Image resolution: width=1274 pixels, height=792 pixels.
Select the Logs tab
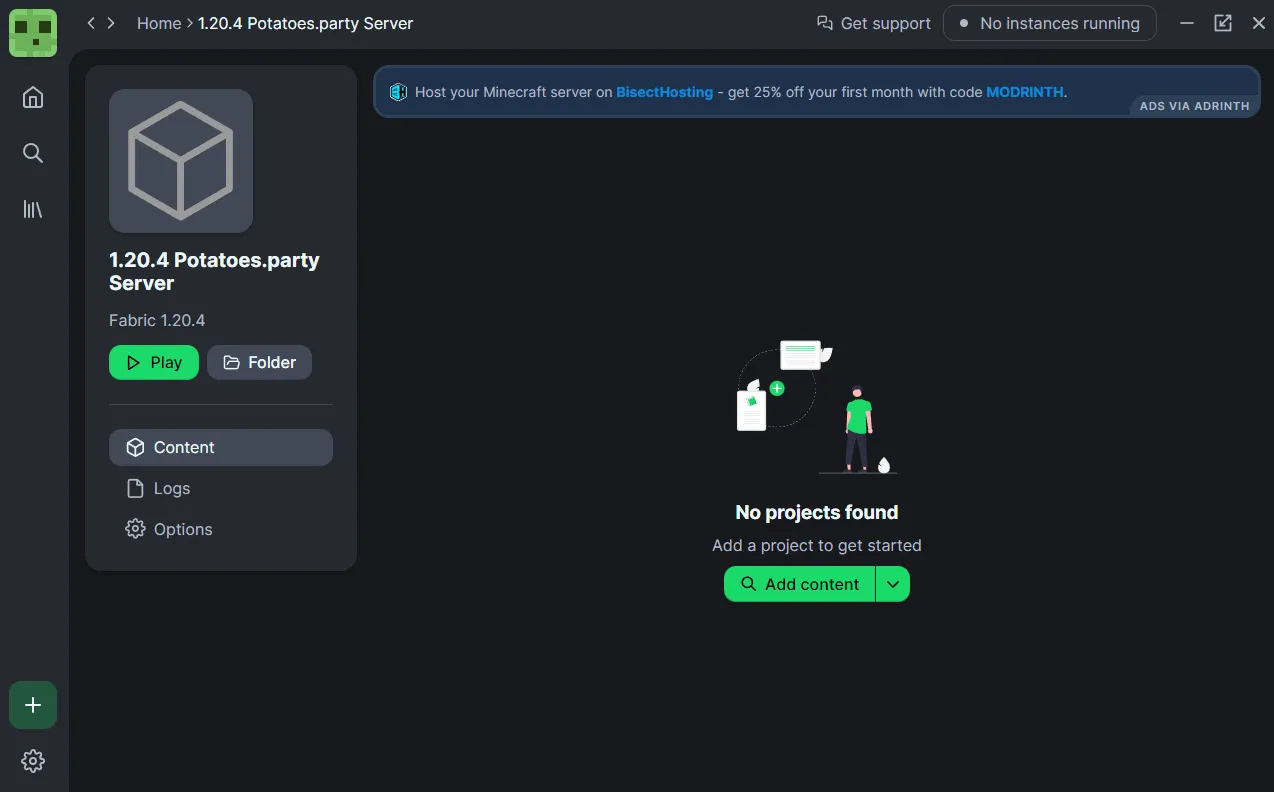click(x=171, y=488)
